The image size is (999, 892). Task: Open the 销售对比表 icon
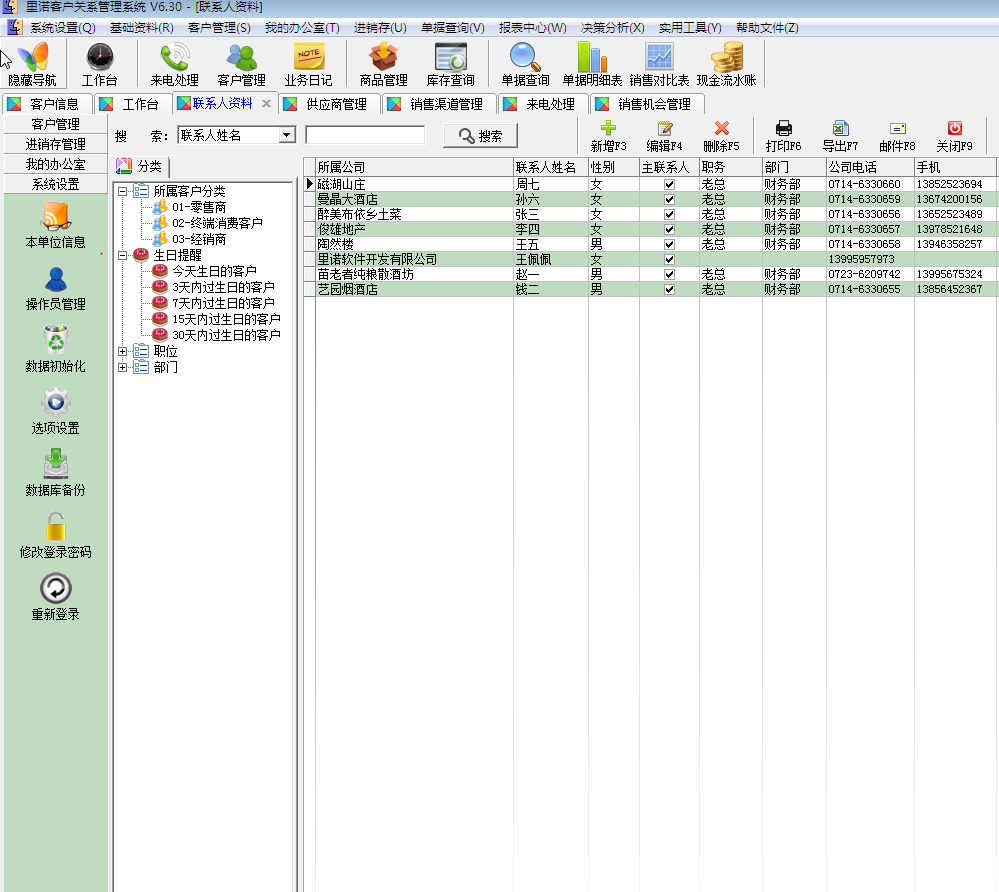click(x=659, y=64)
